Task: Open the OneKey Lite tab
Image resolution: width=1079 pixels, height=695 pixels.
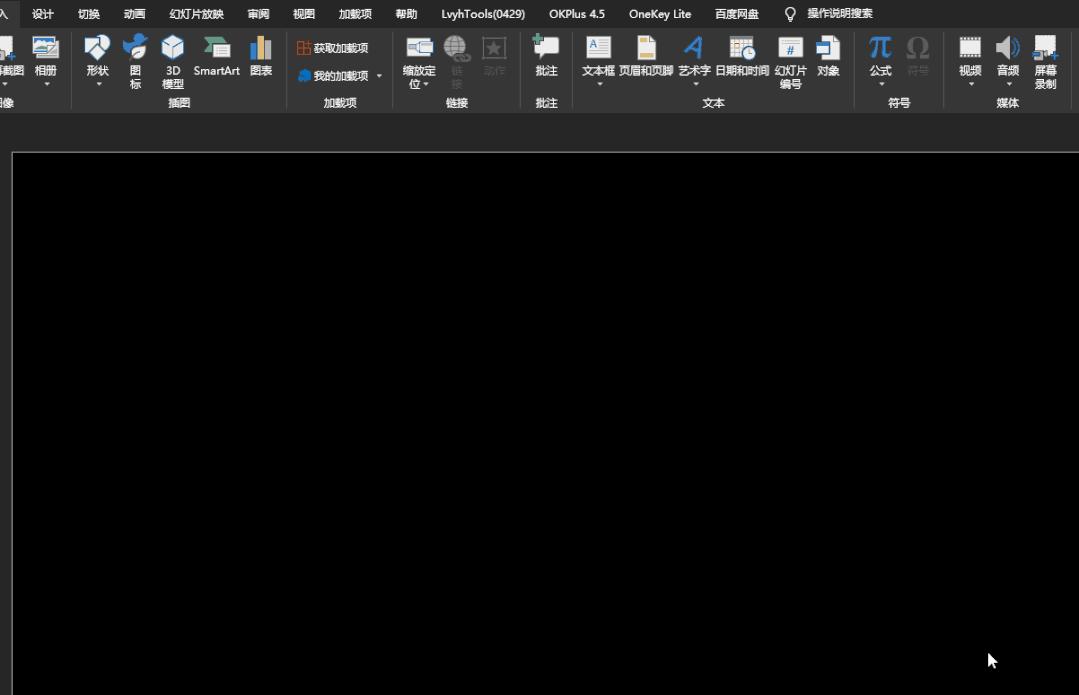Action: (x=660, y=14)
